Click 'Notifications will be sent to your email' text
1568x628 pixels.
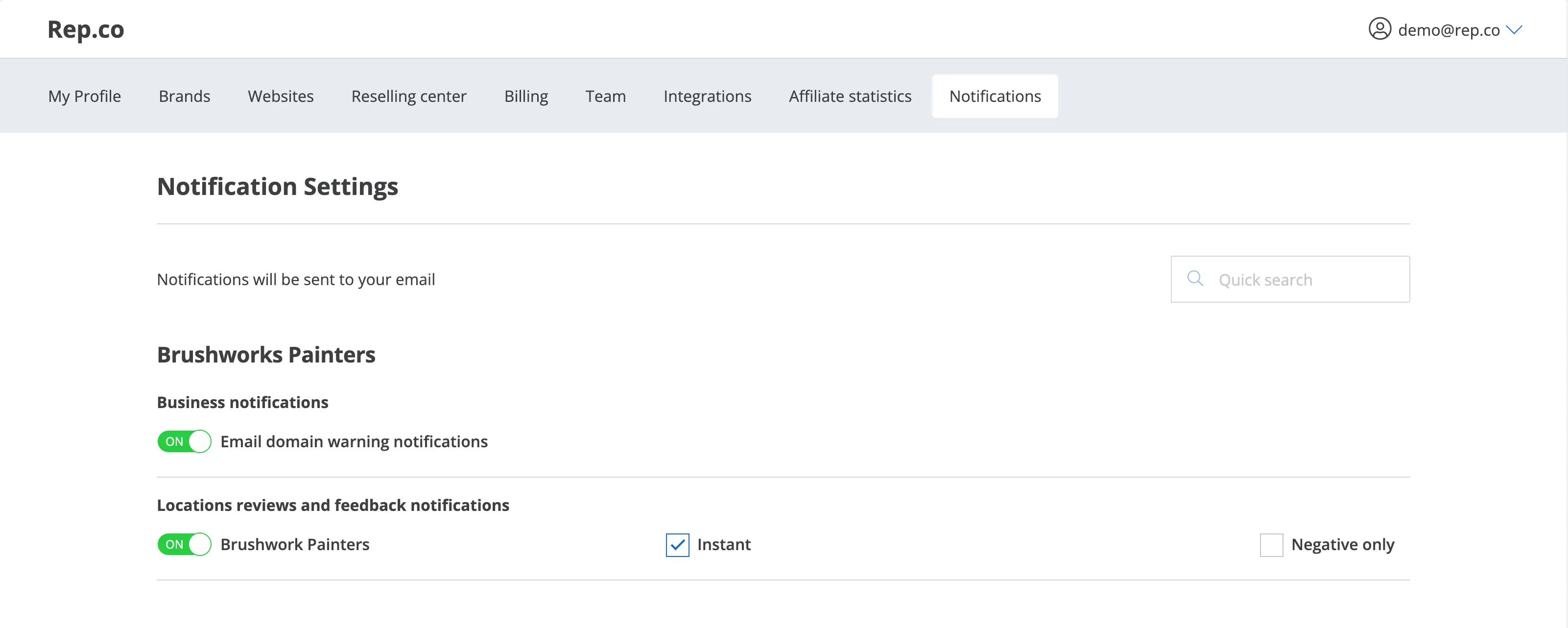[x=296, y=279]
